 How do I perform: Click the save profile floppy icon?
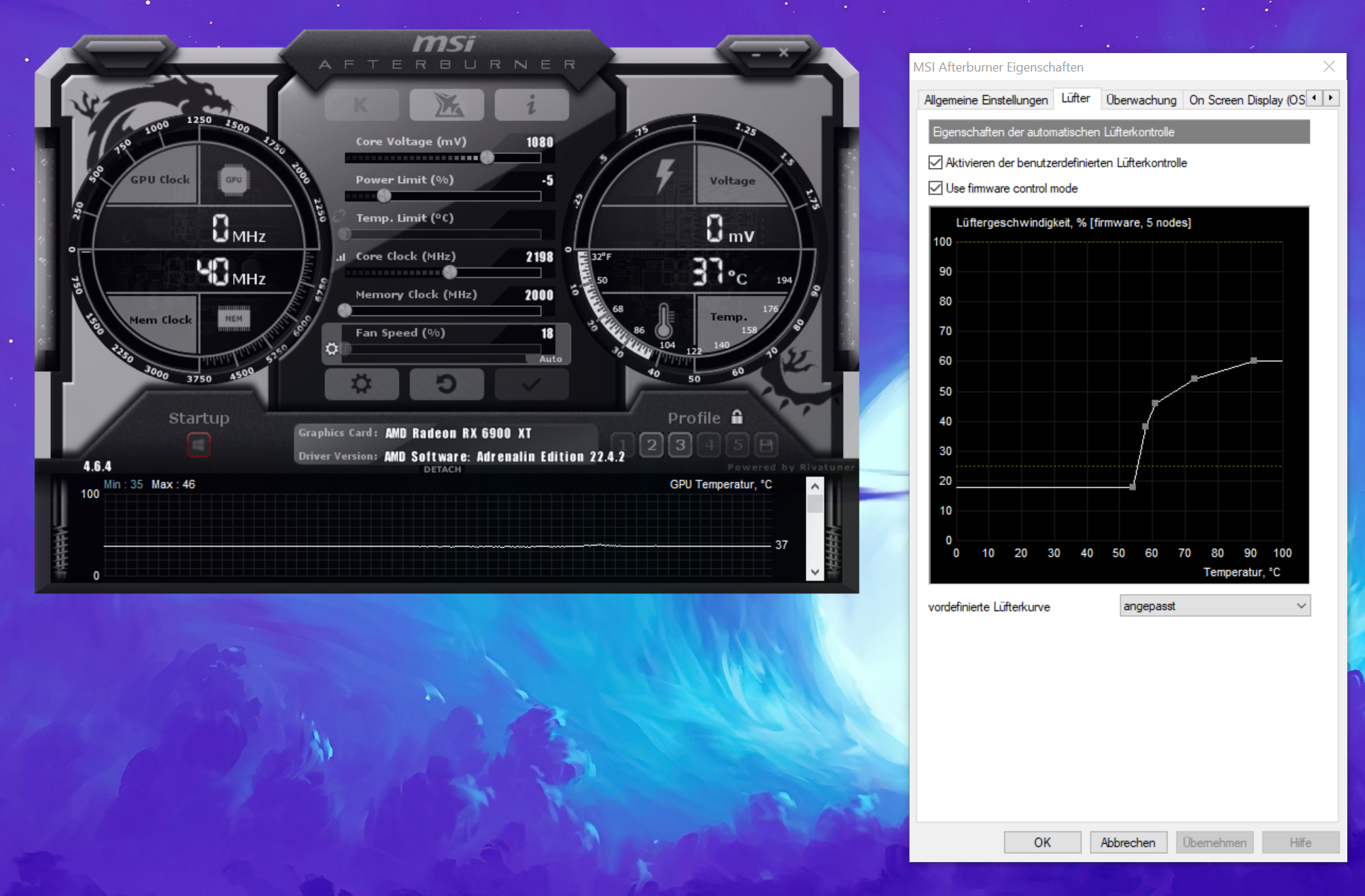(766, 445)
